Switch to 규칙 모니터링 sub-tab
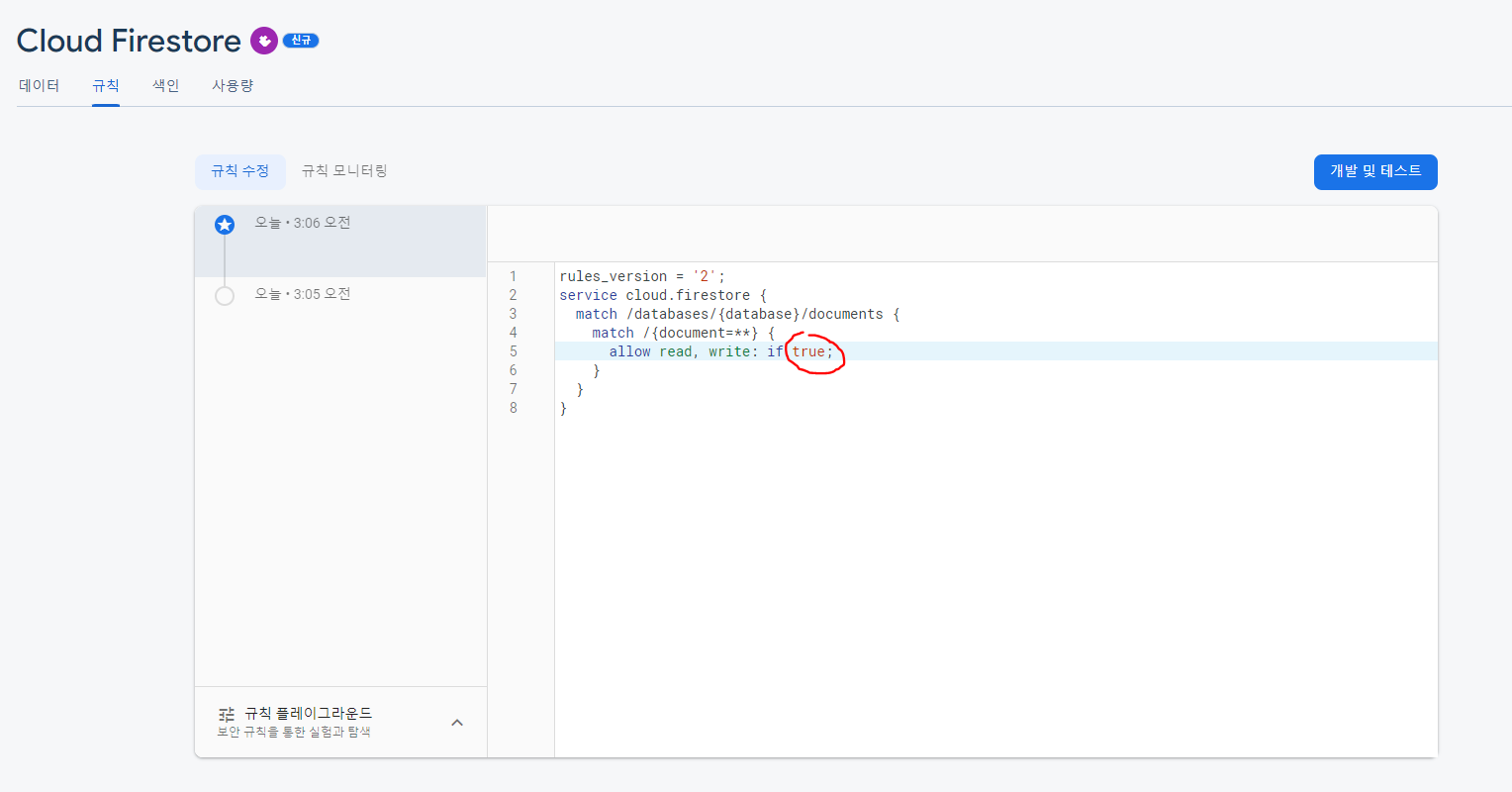The height and width of the screenshot is (792, 1512). coord(344,171)
